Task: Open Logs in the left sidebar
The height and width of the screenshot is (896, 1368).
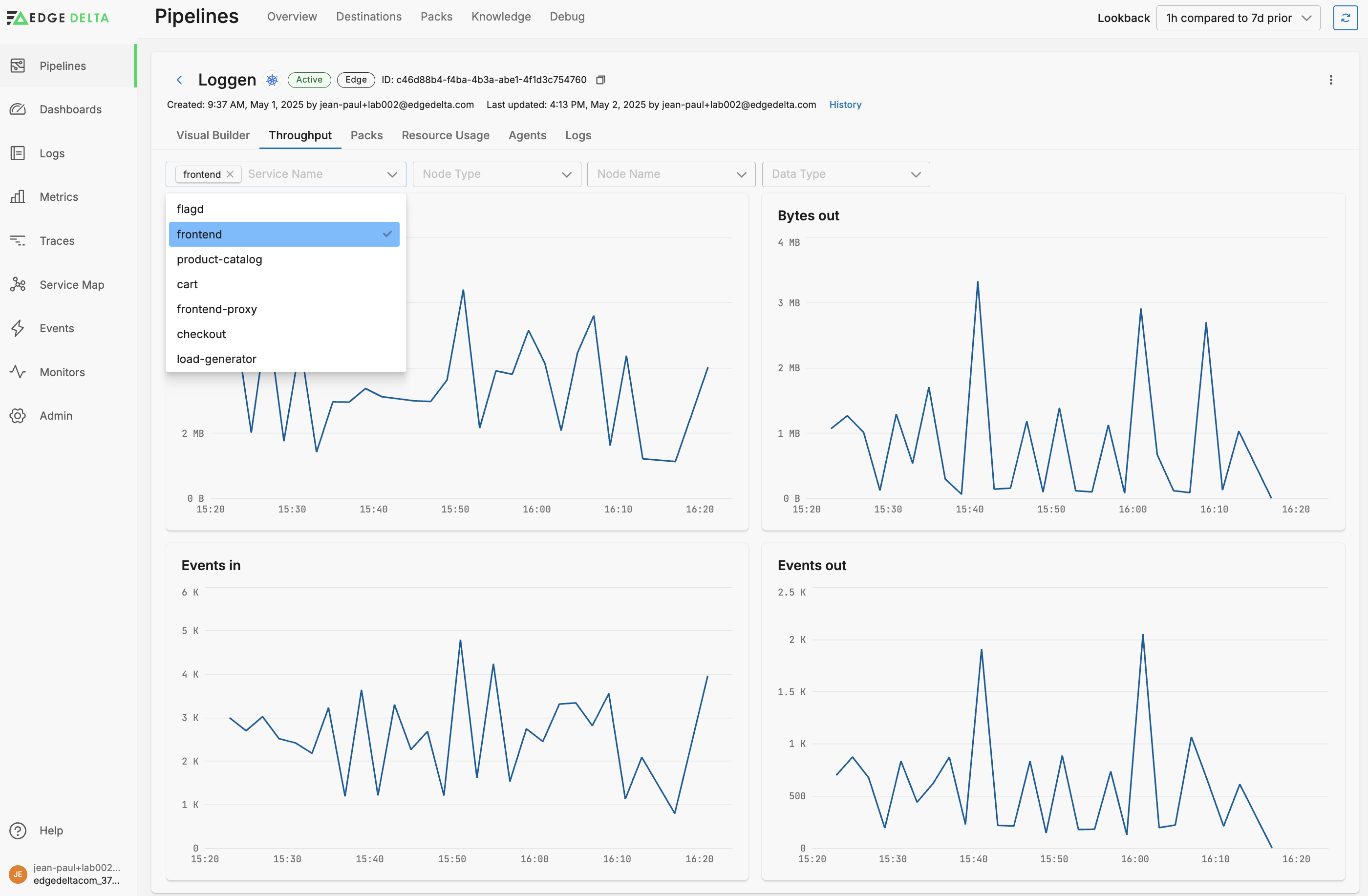Action: (67, 153)
